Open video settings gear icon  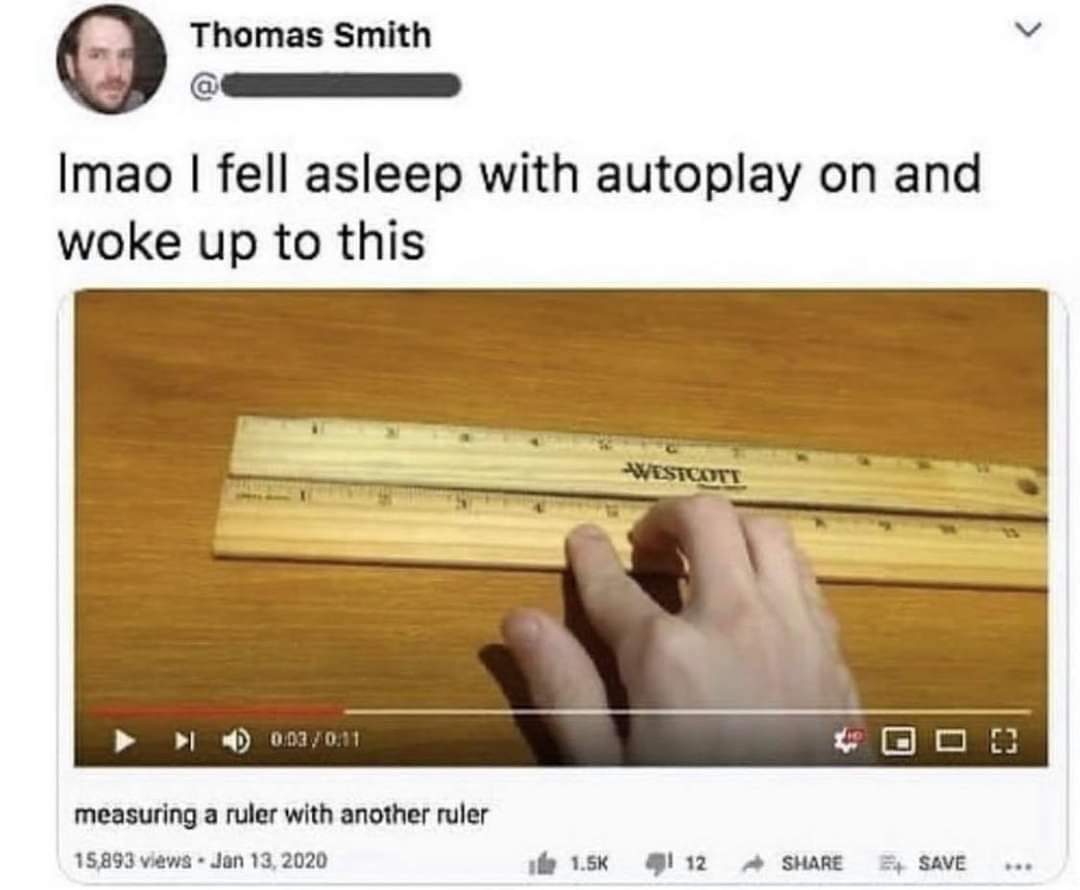click(849, 741)
